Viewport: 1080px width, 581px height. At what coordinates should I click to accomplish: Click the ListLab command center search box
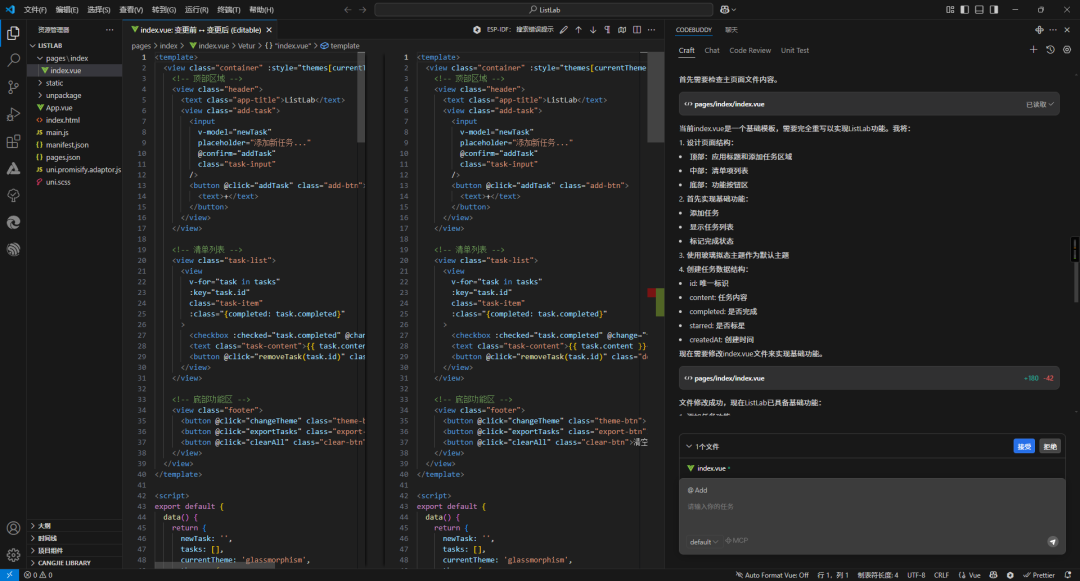click(x=543, y=10)
